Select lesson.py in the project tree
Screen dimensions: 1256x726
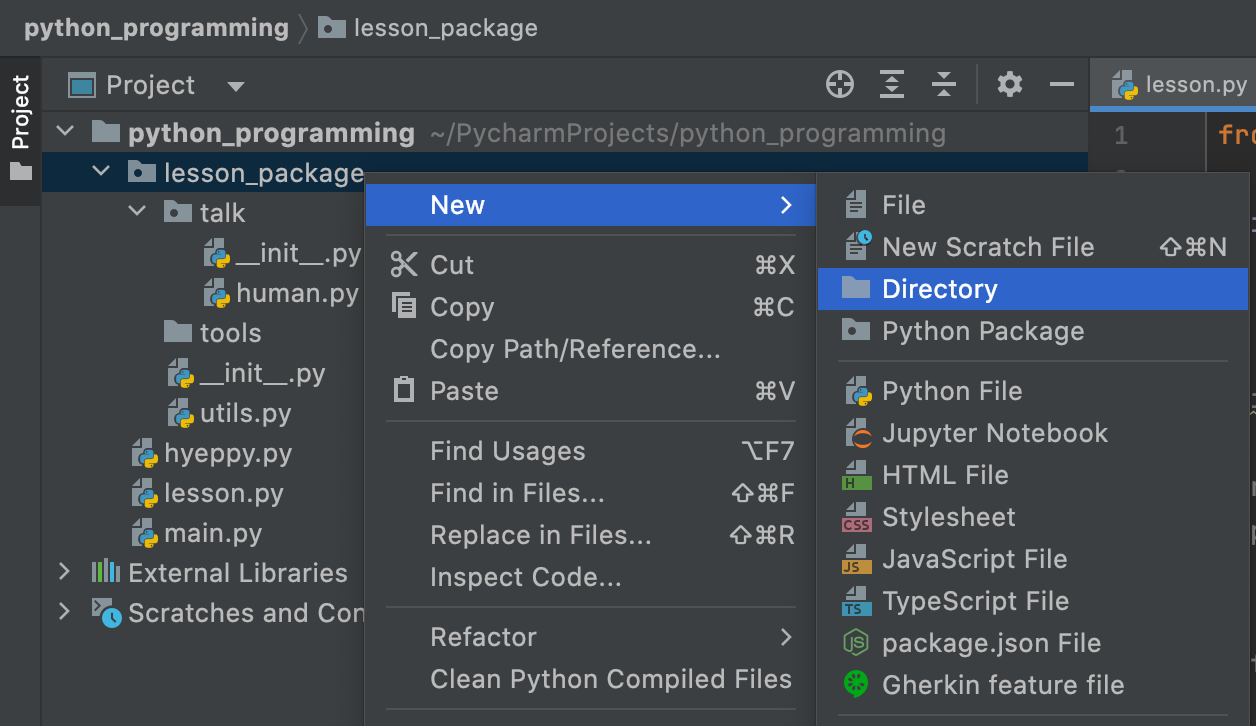pos(224,493)
